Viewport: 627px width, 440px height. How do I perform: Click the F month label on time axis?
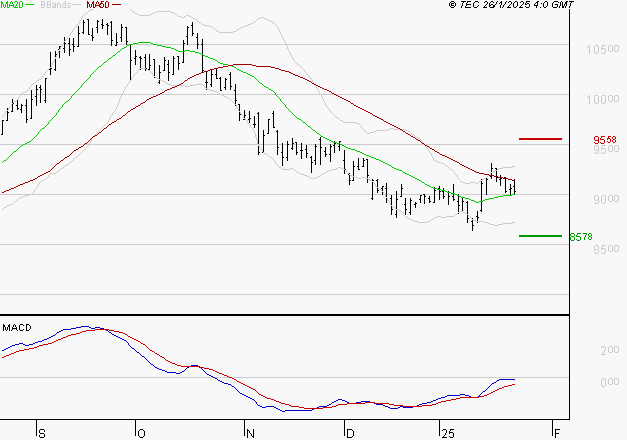(557, 434)
